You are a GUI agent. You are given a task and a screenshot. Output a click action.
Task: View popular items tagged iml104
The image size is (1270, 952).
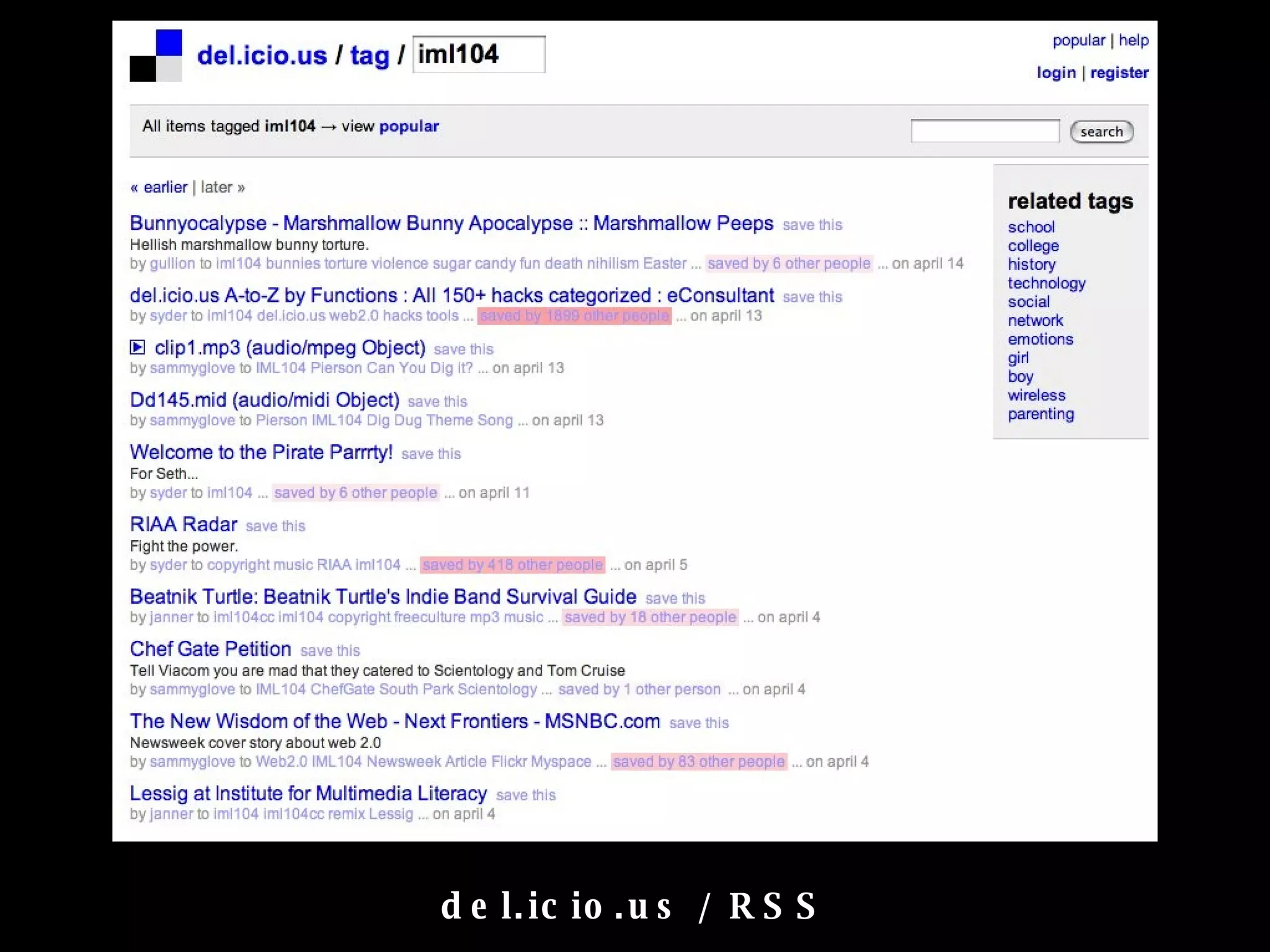coord(409,126)
